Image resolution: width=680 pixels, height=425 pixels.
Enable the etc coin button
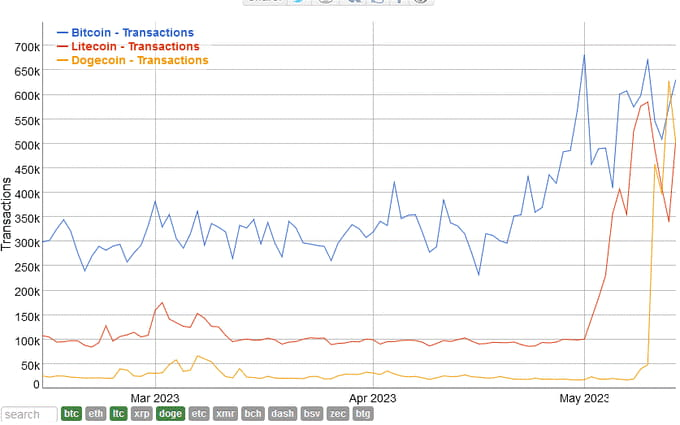pos(199,414)
